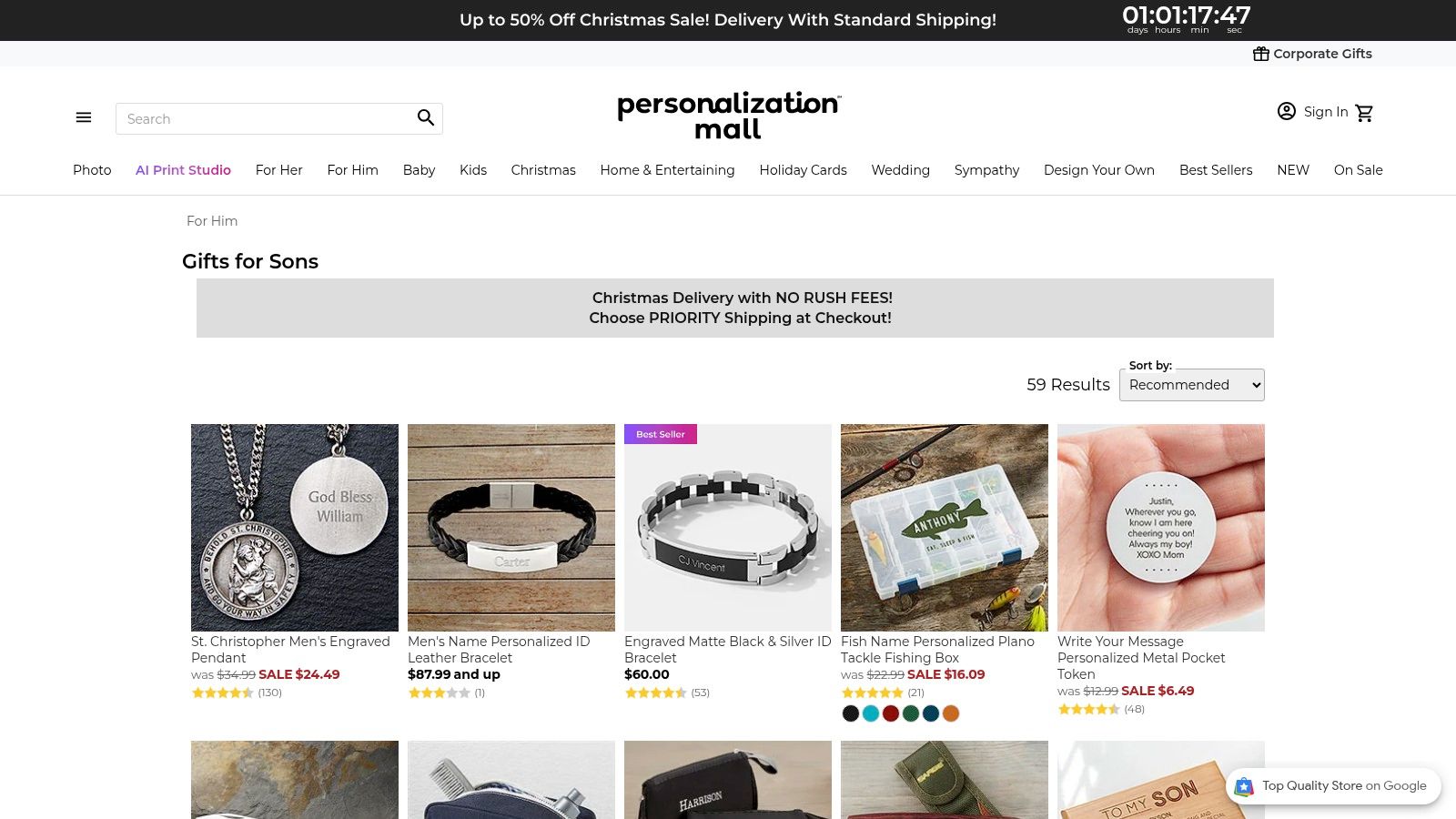Click the Sign In account icon
This screenshot has height=819, width=1456.
[1286, 111]
